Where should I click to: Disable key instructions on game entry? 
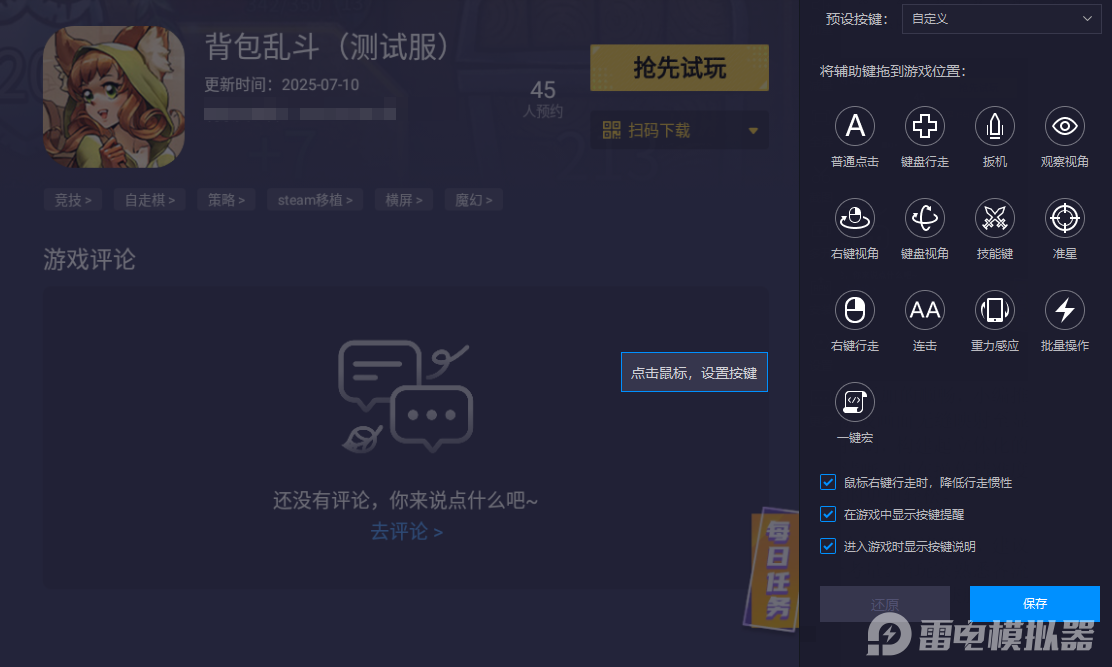[x=827, y=546]
